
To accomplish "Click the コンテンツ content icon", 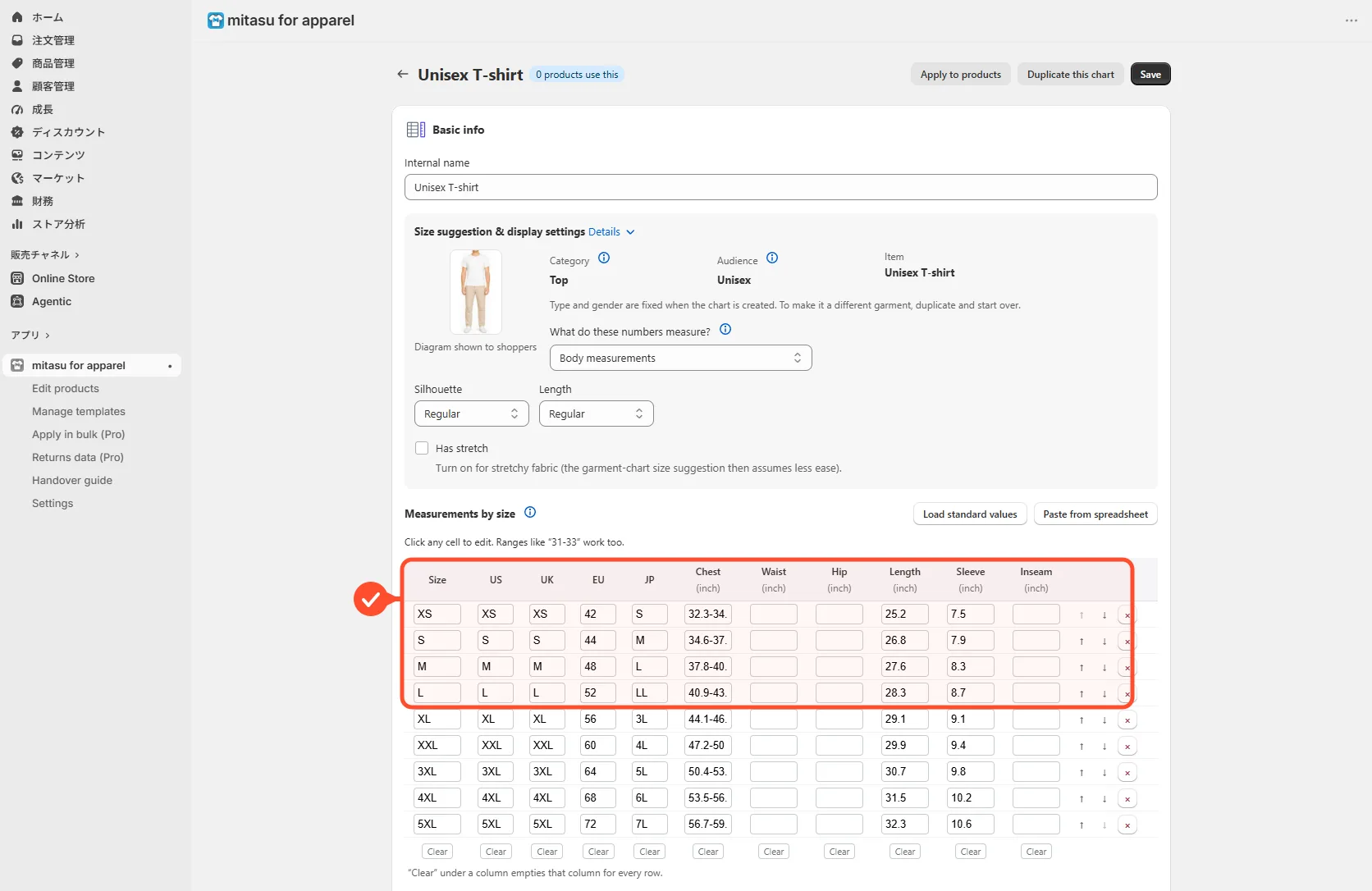I will tap(17, 155).
